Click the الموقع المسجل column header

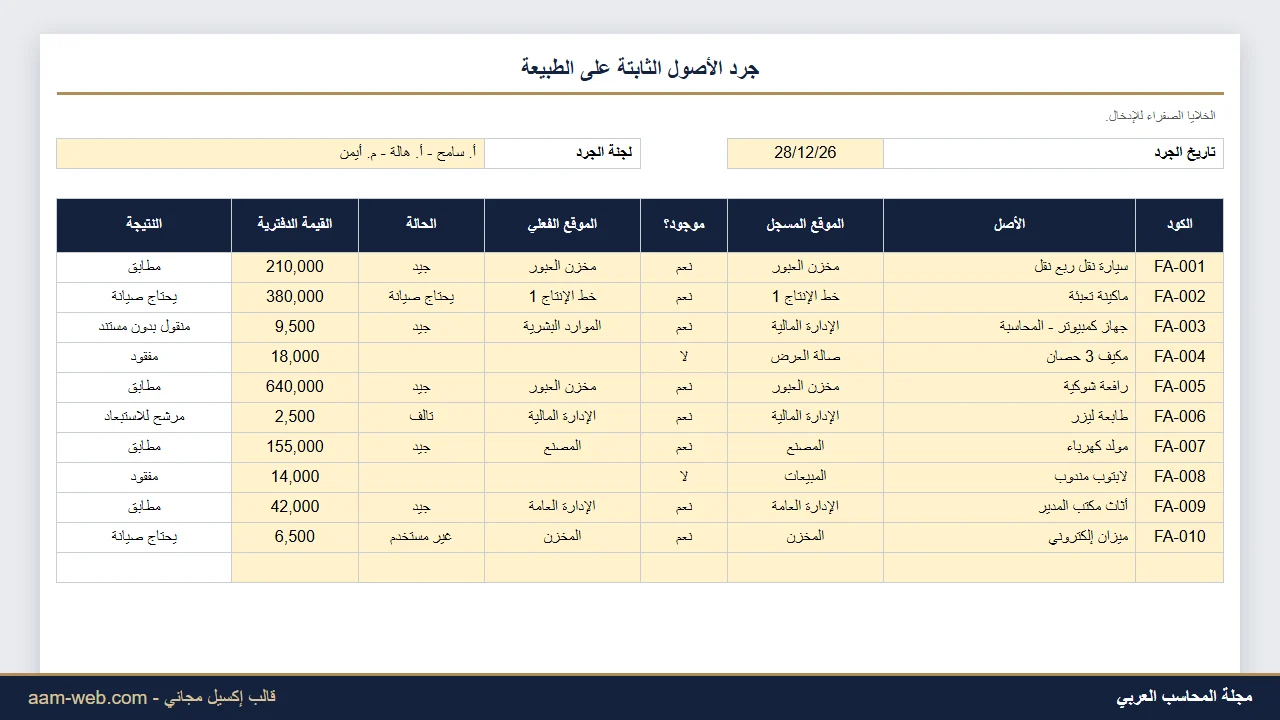805,225
